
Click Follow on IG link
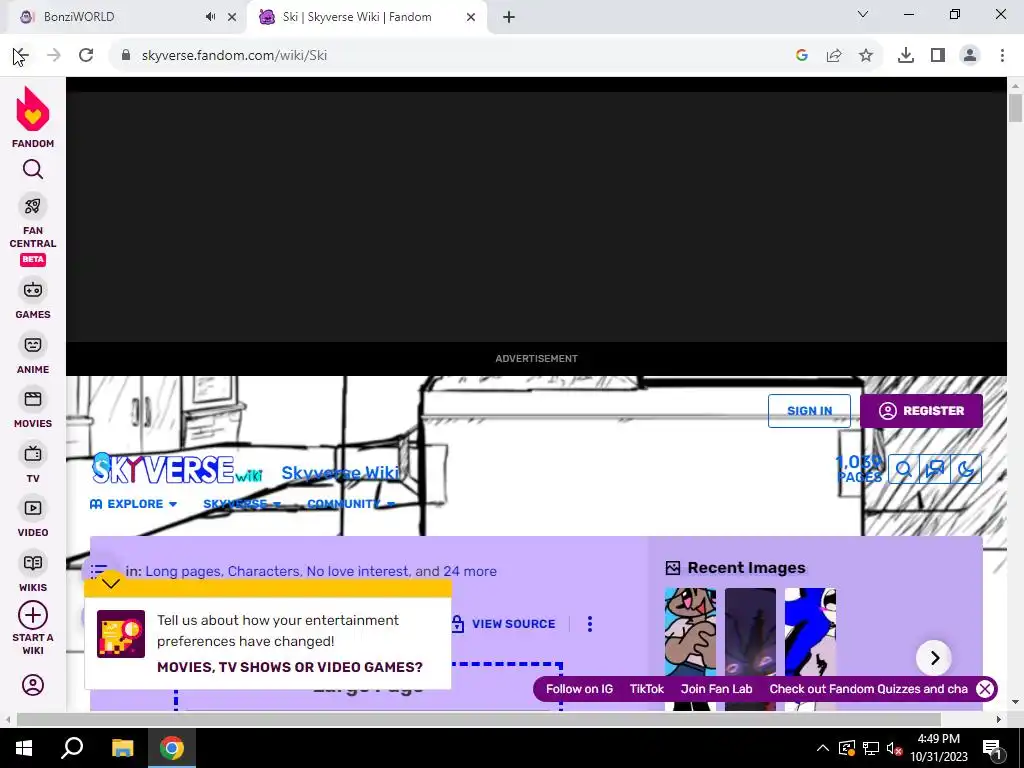coord(579,689)
